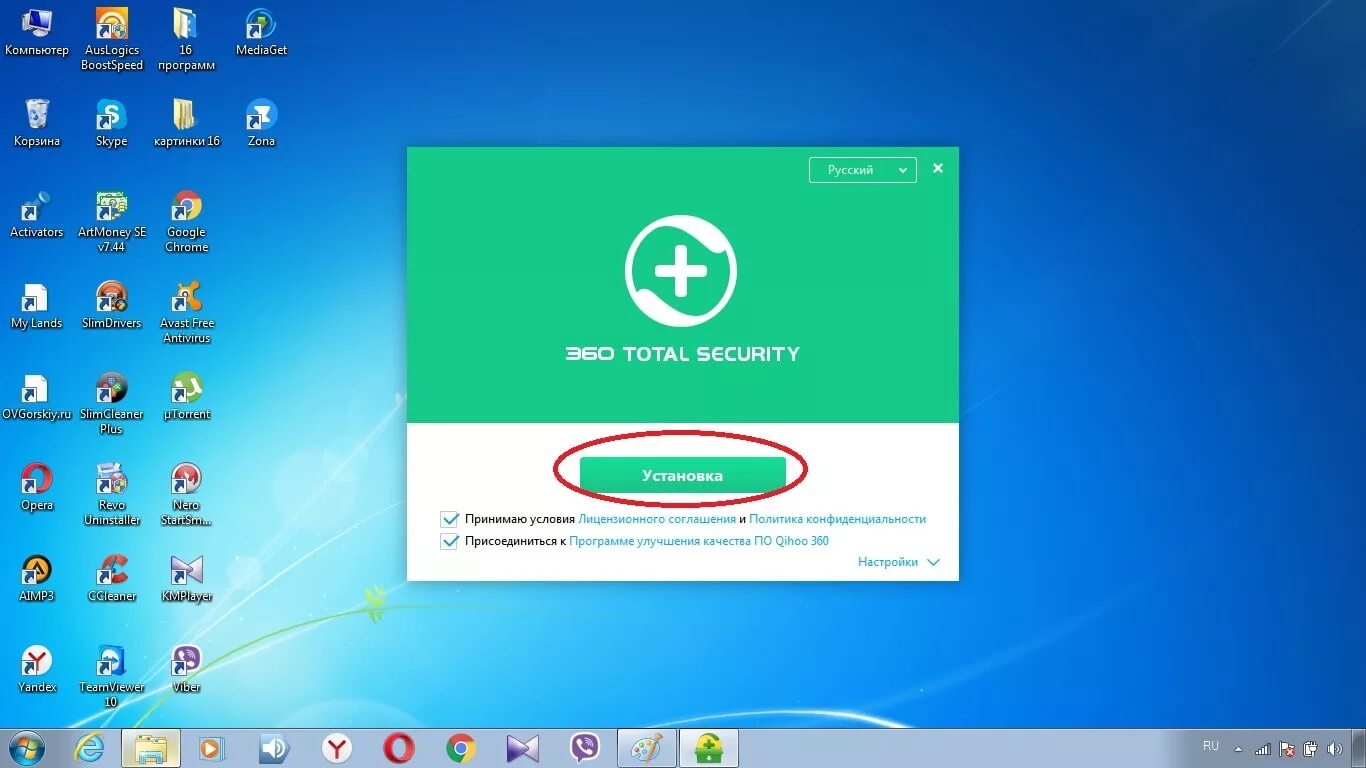Select the Google Chrome desktop shortcut
Image resolution: width=1366 pixels, height=768 pixels.
[x=186, y=222]
